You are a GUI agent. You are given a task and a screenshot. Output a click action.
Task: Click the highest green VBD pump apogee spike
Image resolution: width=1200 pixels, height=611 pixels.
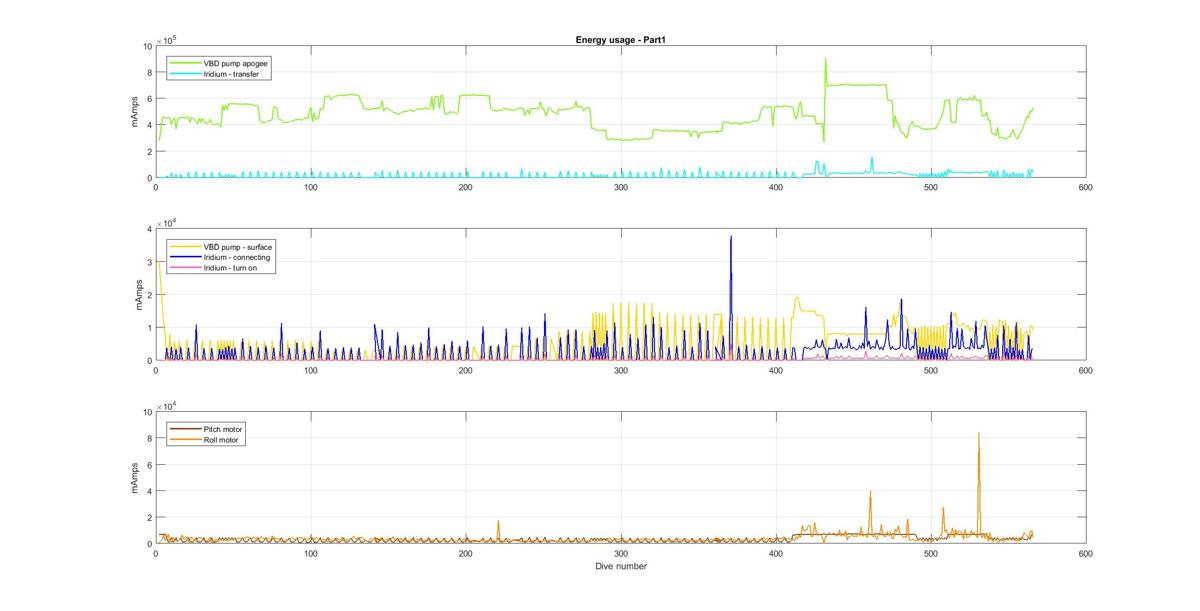coord(825,59)
